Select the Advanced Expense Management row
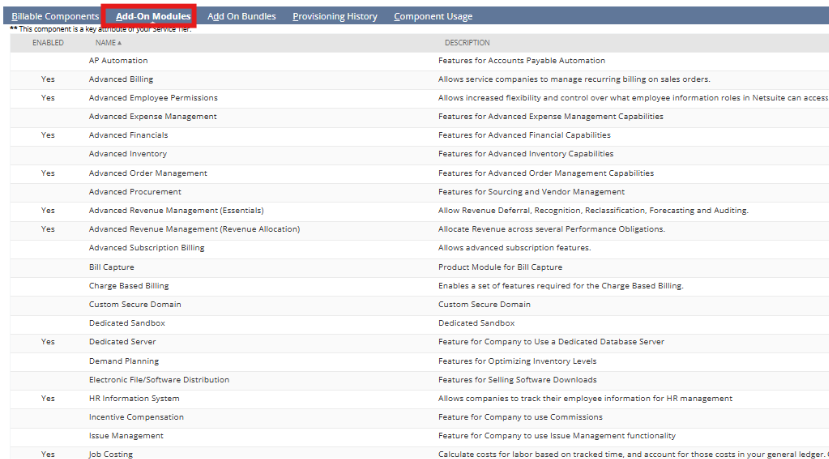 tap(152, 117)
